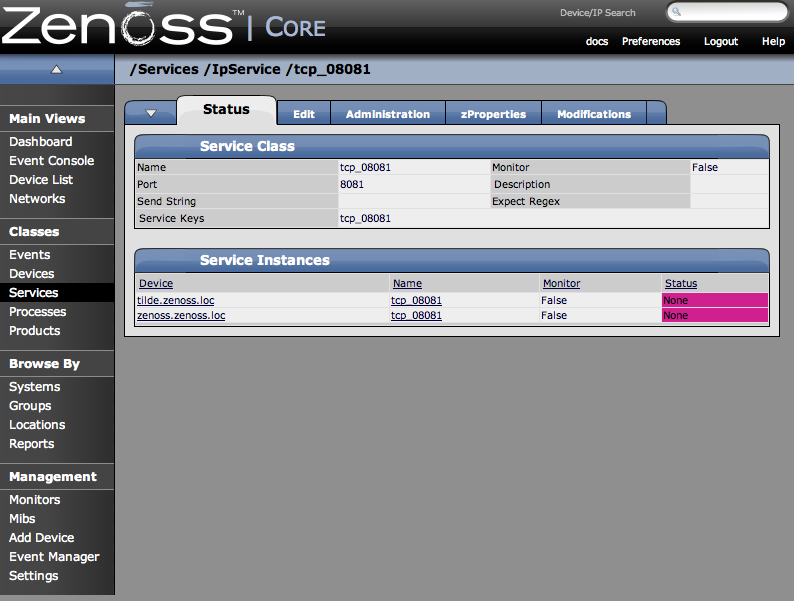Click the Main Views section header
The image size is (794, 601).
[47, 118]
